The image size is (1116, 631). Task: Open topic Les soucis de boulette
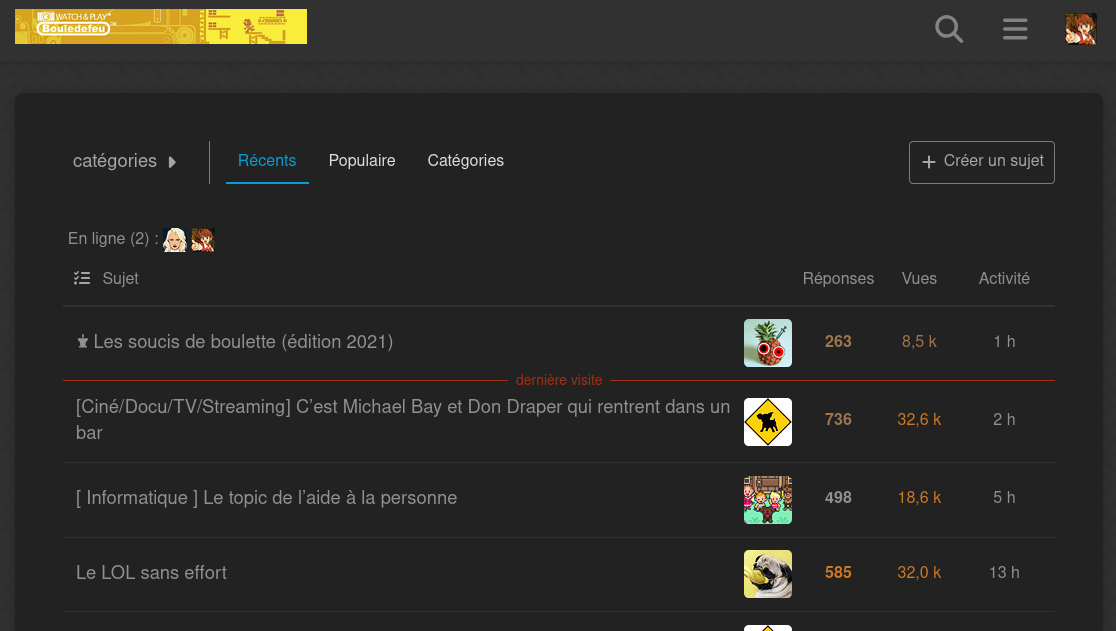click(x=242, y=342)
